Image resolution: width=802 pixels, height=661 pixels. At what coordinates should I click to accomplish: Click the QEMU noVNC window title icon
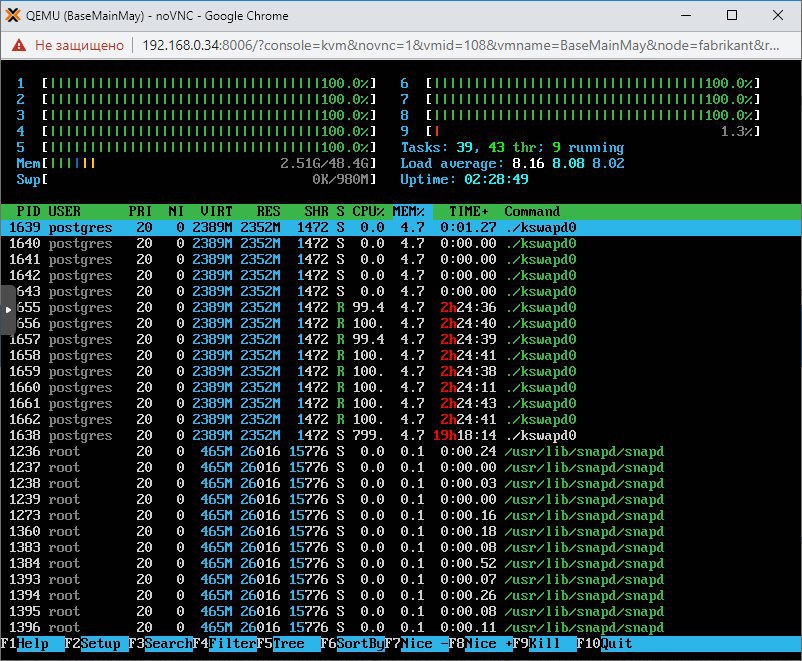point(13,15)
